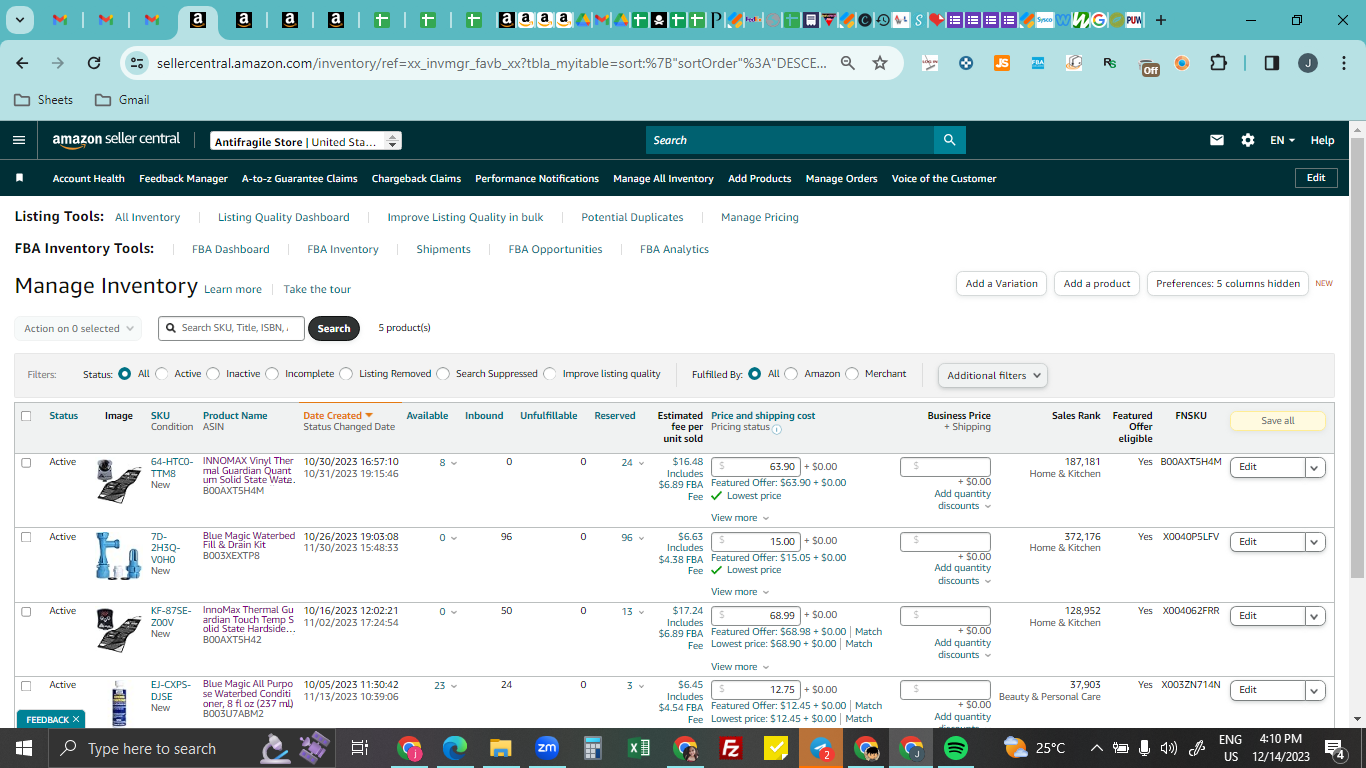Image resolution: width=1366 pixels, height=768 pixels.
Task: Open the Seller Central hamburger menu
Action: point(19,140)
